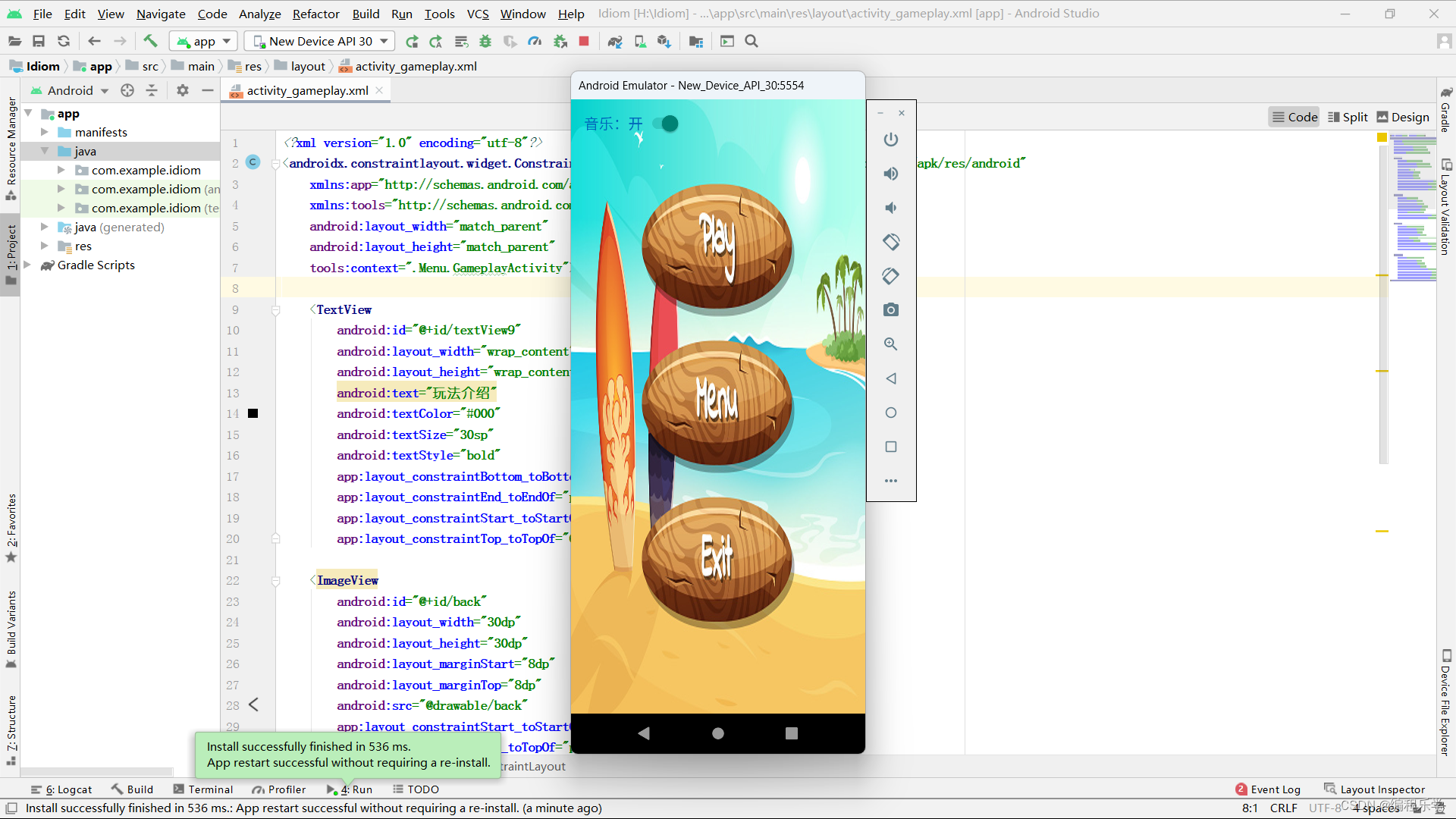Open emulator extended controls (three dots)

(x=891, y=481)
